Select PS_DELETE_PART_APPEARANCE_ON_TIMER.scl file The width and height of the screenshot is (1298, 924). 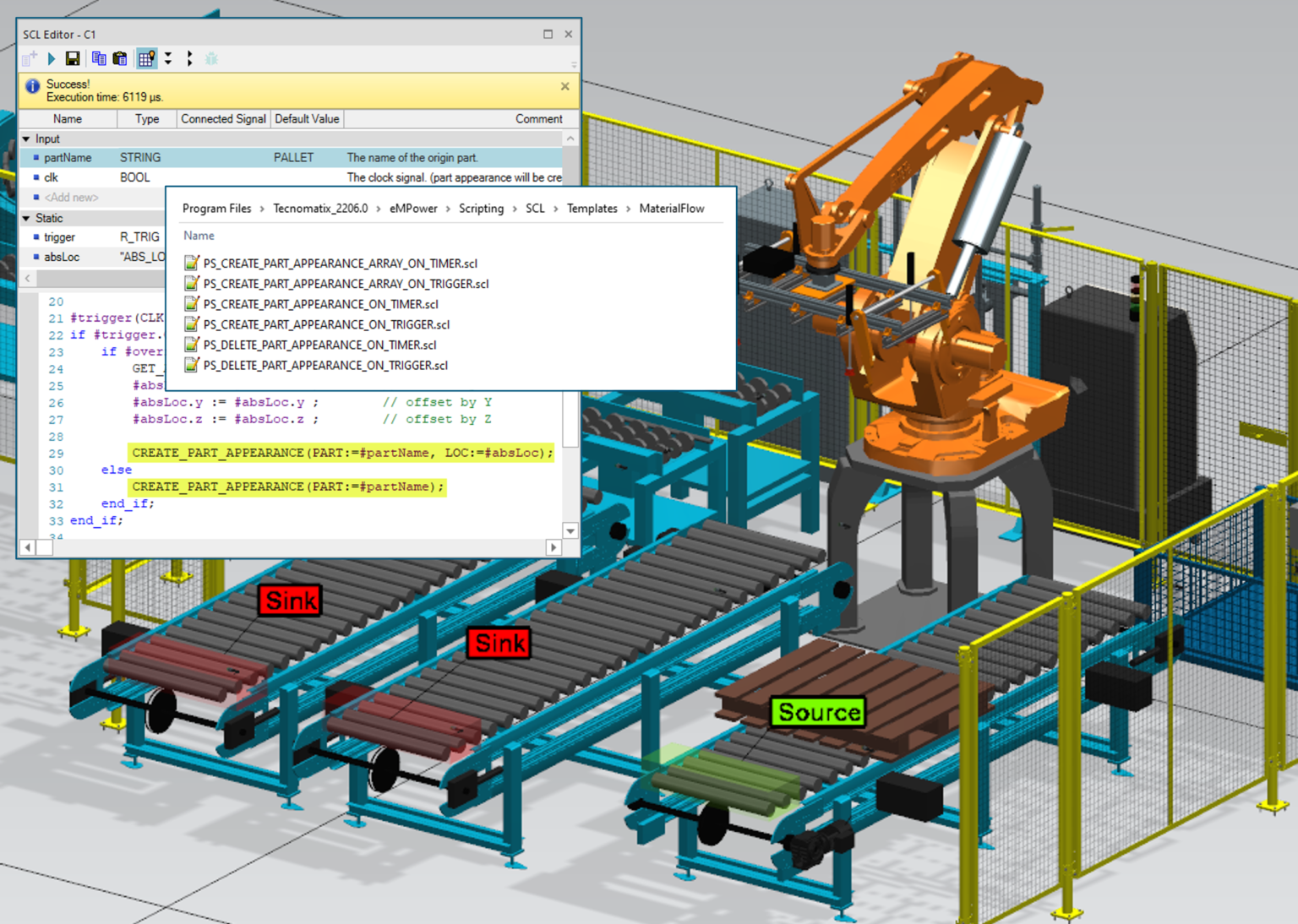coord(319,345)
